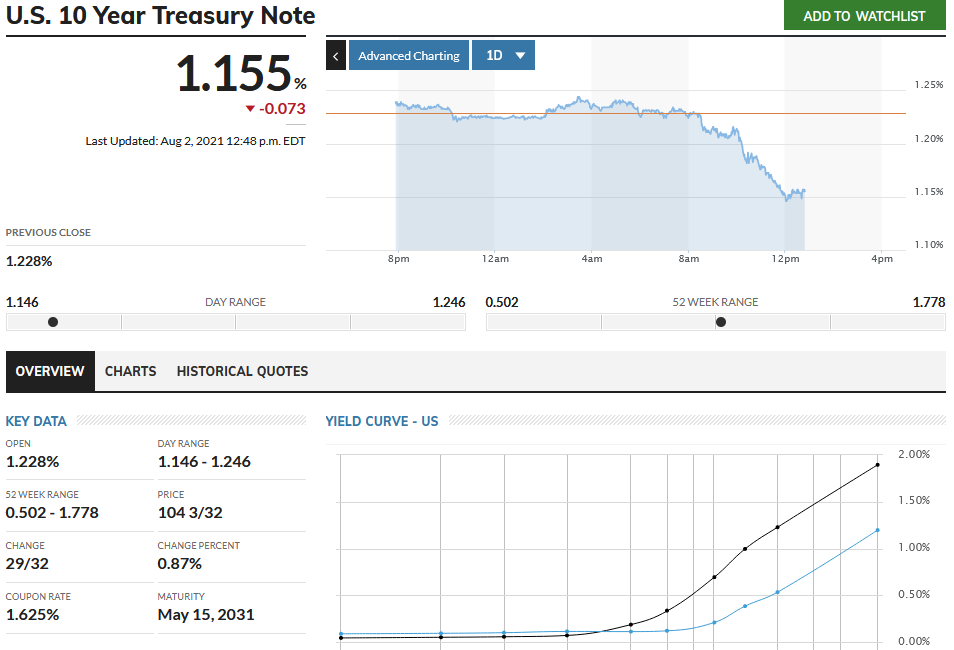This screenshot has height=650, width=954.
Task: Open Advanced Charting
Action: click(x=409, y=55)
